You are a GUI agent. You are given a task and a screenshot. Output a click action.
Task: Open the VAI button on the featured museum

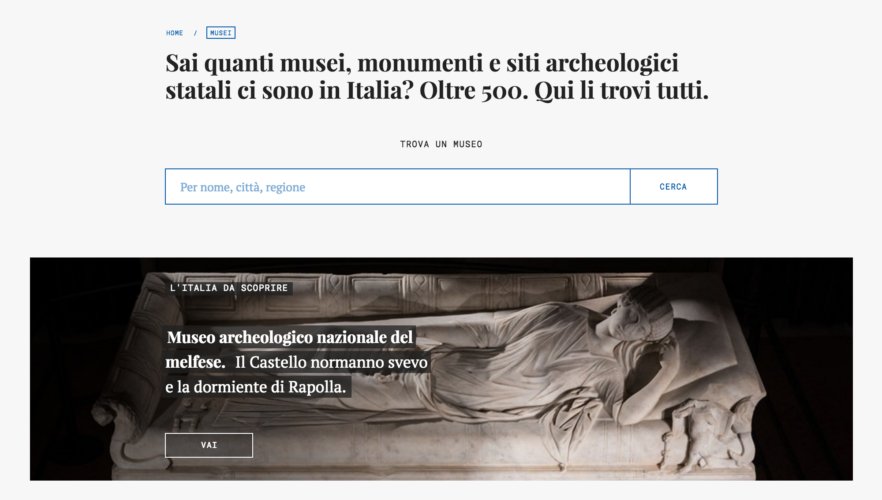click(209, 445)
